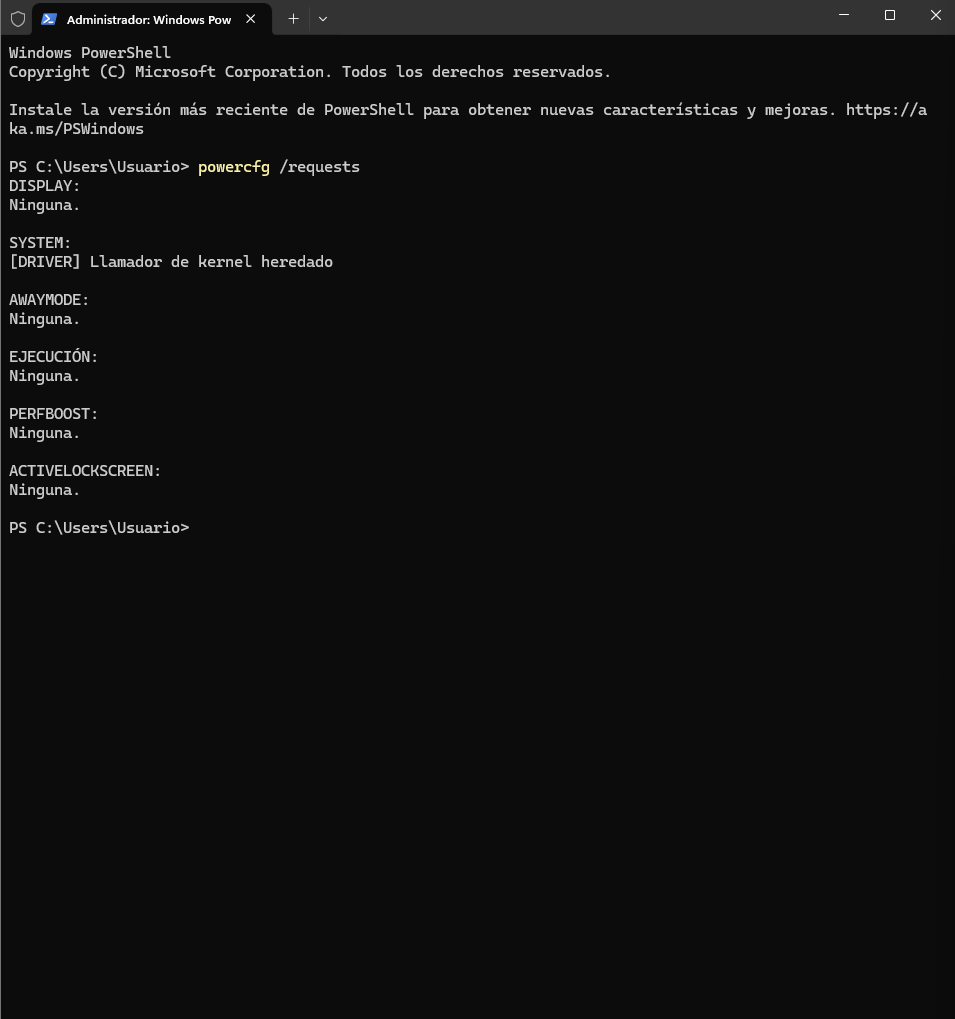This screenshot has height=1019, width=955.
Task: Close the terminal window
Action: [x=936, y=15]
